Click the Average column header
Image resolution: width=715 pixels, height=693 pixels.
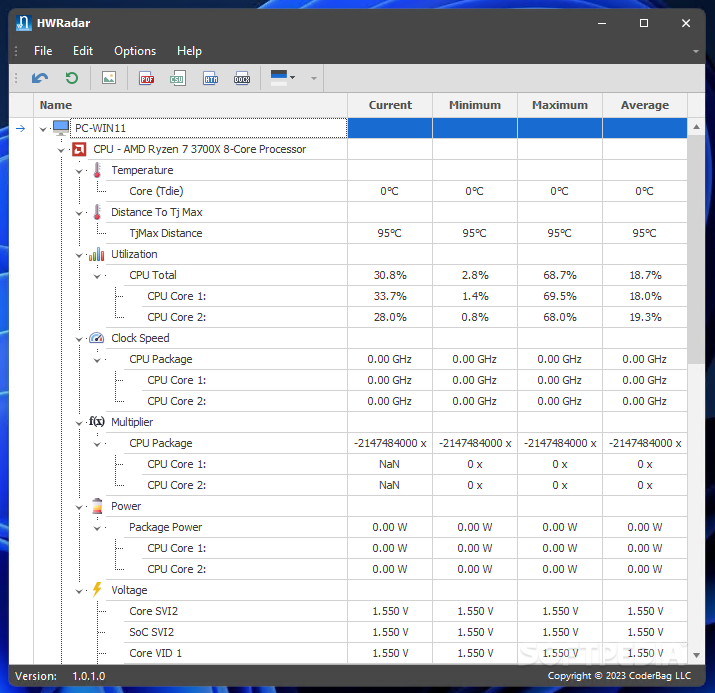point(645,105)
